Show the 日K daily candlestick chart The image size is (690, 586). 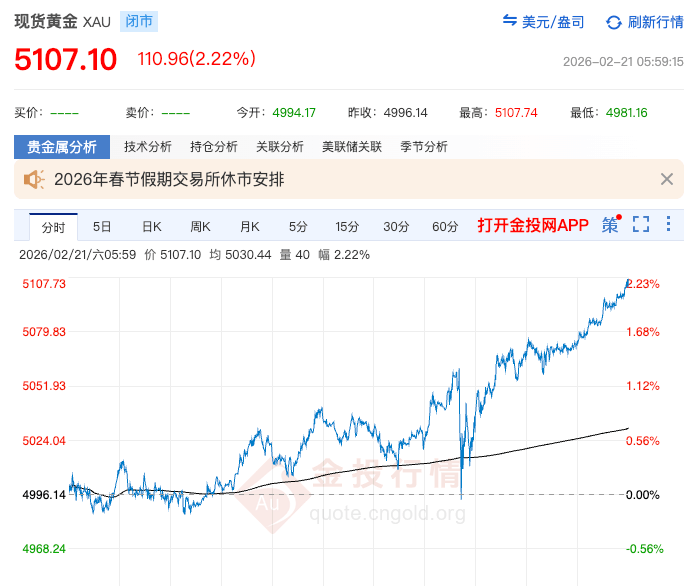click(x=151, y=226)
